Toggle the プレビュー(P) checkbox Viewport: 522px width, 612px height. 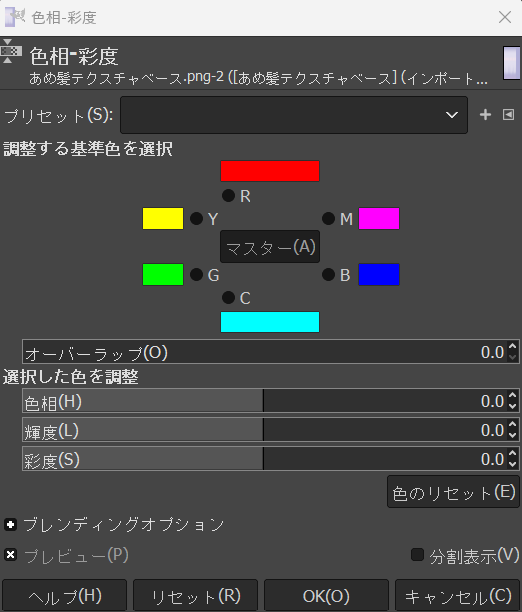[x=11, y=555]
